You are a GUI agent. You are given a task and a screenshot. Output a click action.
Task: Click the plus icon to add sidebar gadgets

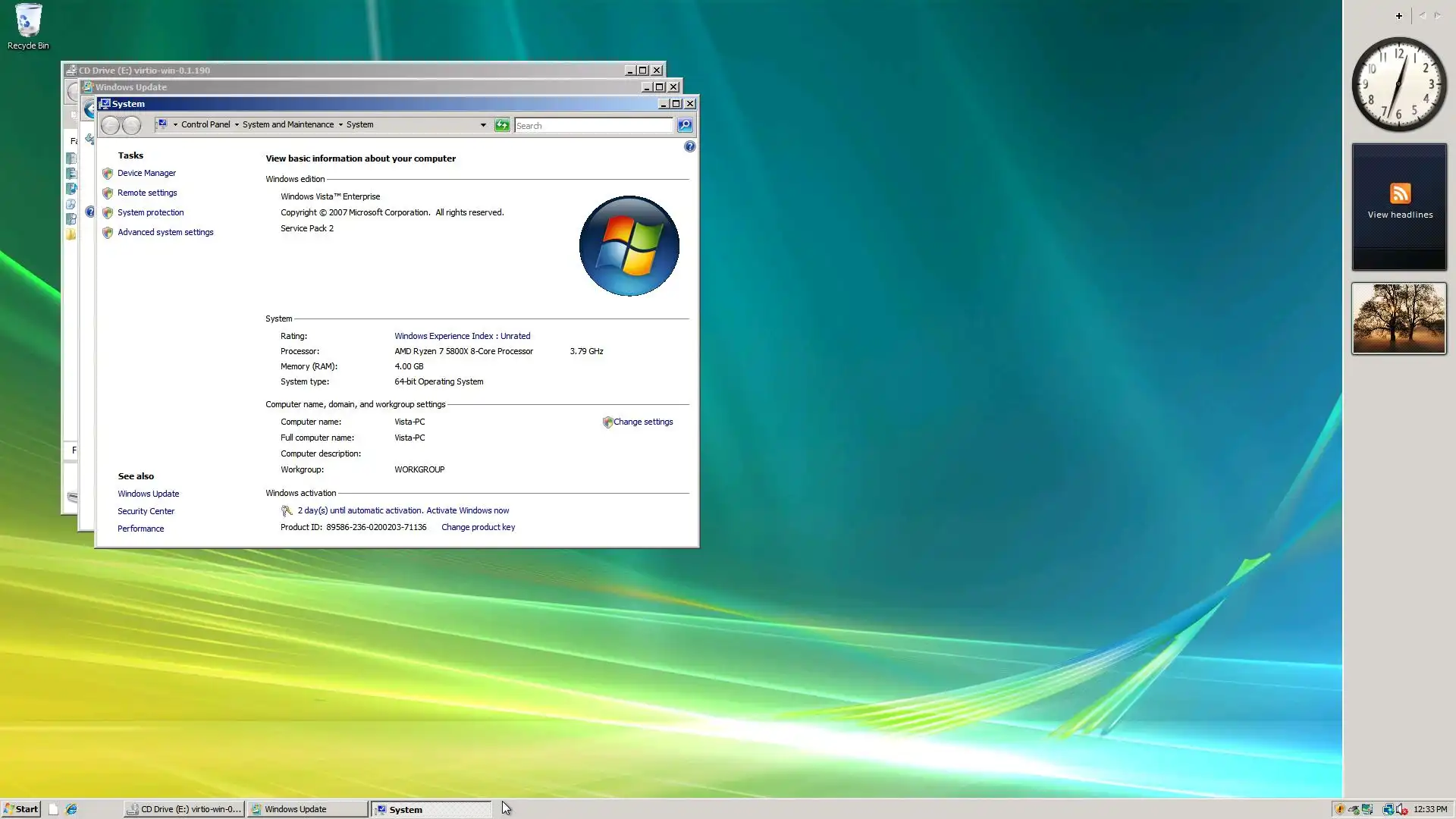pyautogui.click(x=1399, y=16)
